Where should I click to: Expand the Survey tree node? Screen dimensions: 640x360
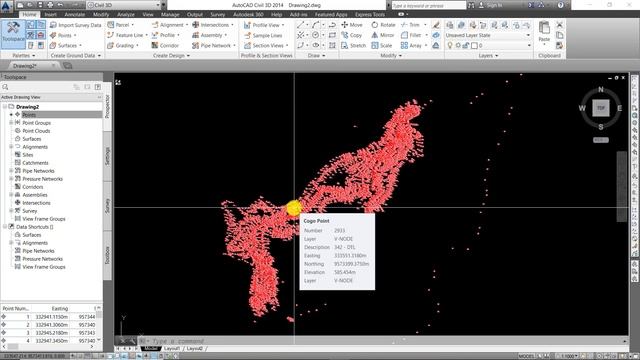[x=11, y=211]
